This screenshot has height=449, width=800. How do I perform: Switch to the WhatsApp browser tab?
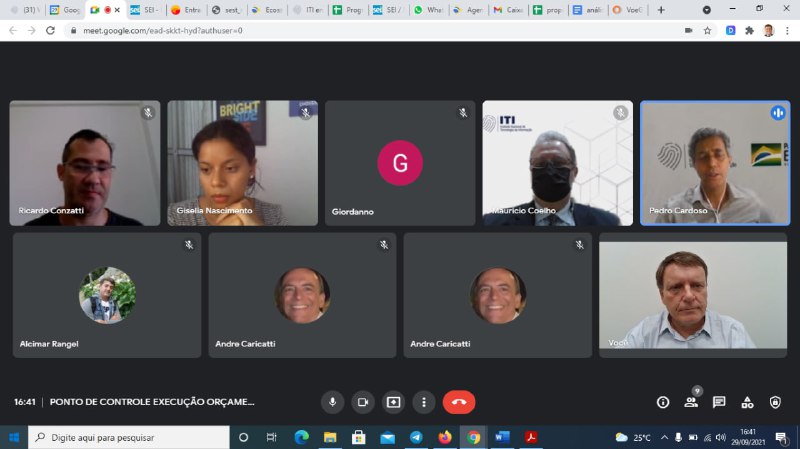(x=430, y=10)
